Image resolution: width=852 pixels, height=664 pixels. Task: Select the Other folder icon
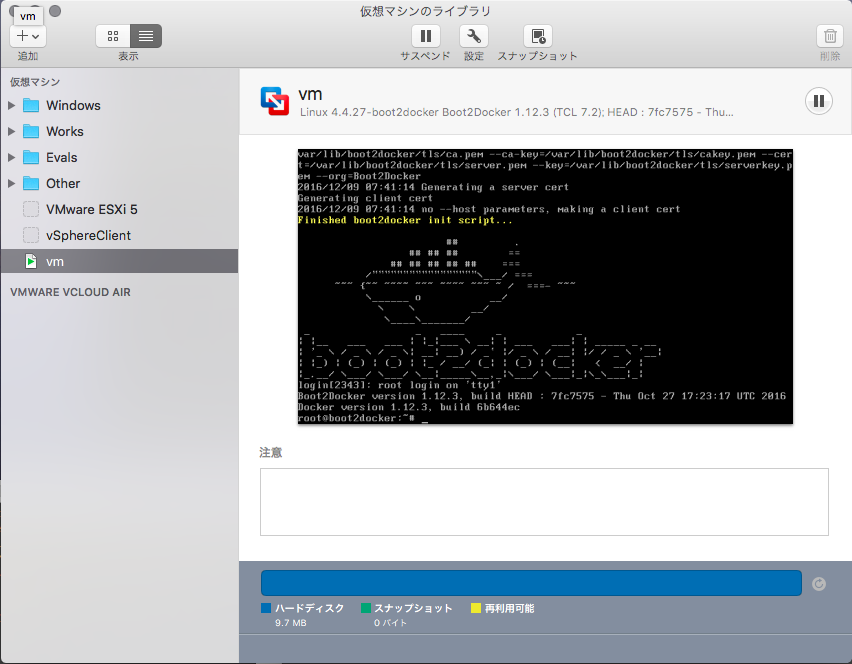31,184
